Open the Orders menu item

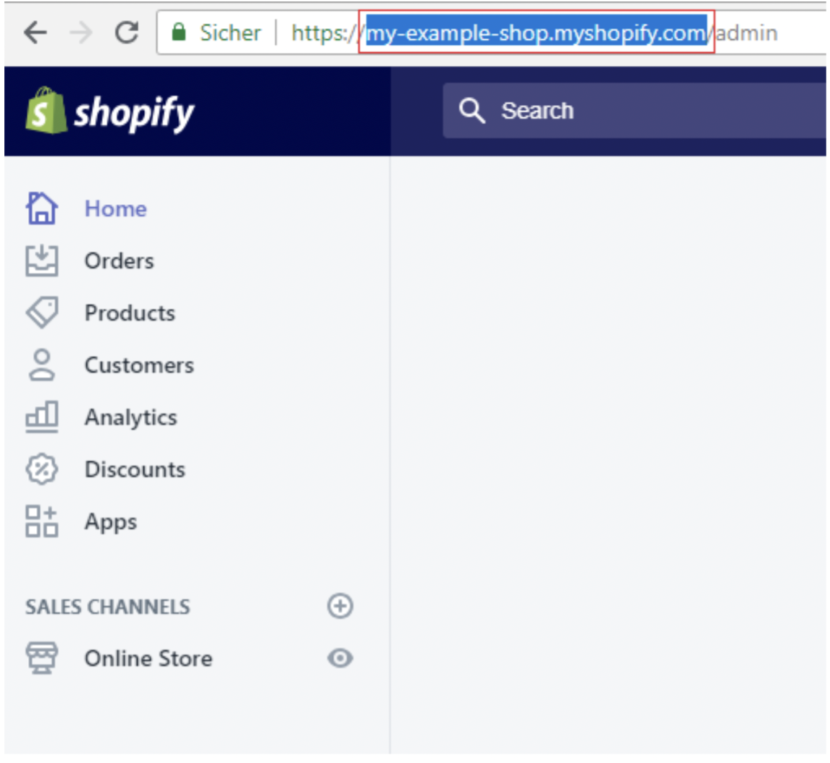119,261
